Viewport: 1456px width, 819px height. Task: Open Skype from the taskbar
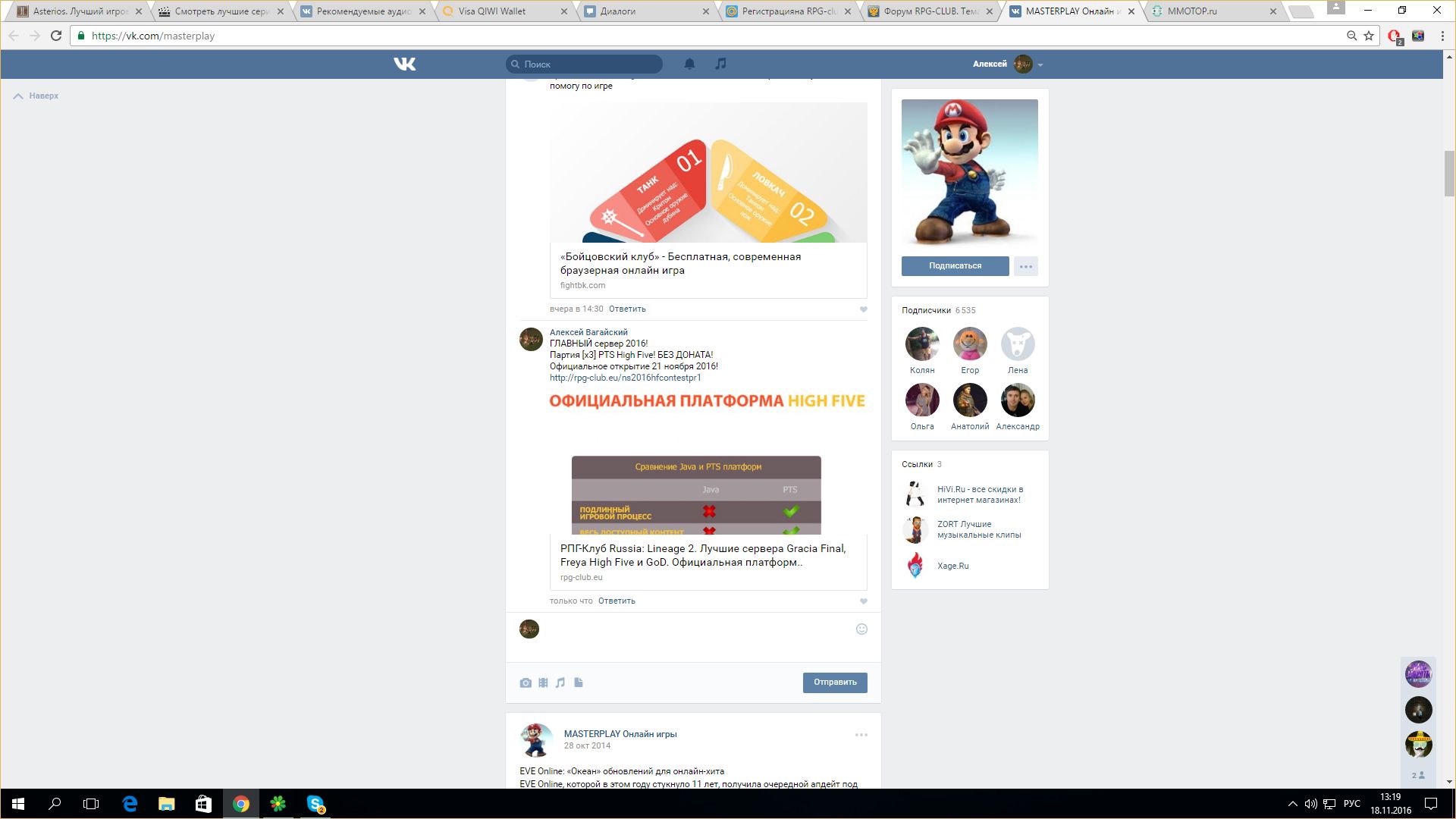coord(315,804)
